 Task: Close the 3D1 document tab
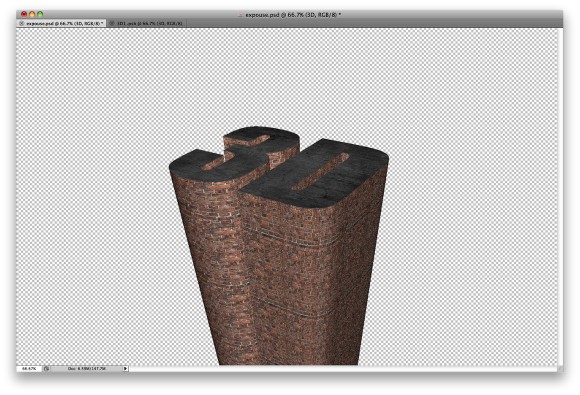pos(112,23)
